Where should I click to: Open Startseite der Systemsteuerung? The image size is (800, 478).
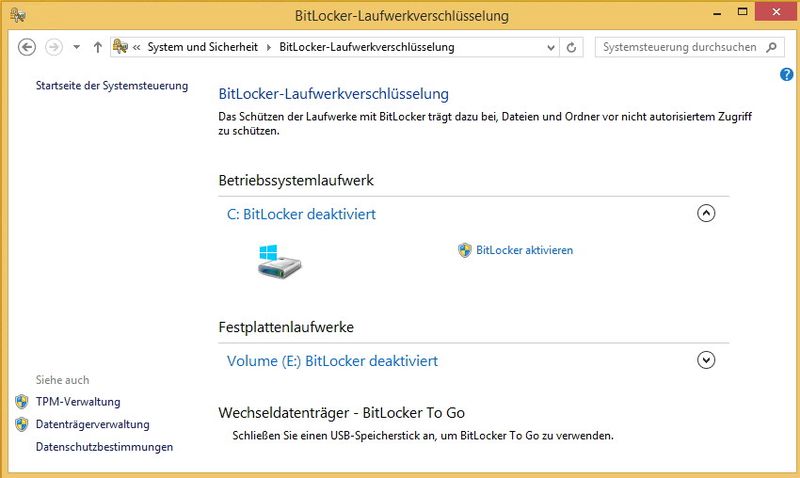(x=112, y=86)
